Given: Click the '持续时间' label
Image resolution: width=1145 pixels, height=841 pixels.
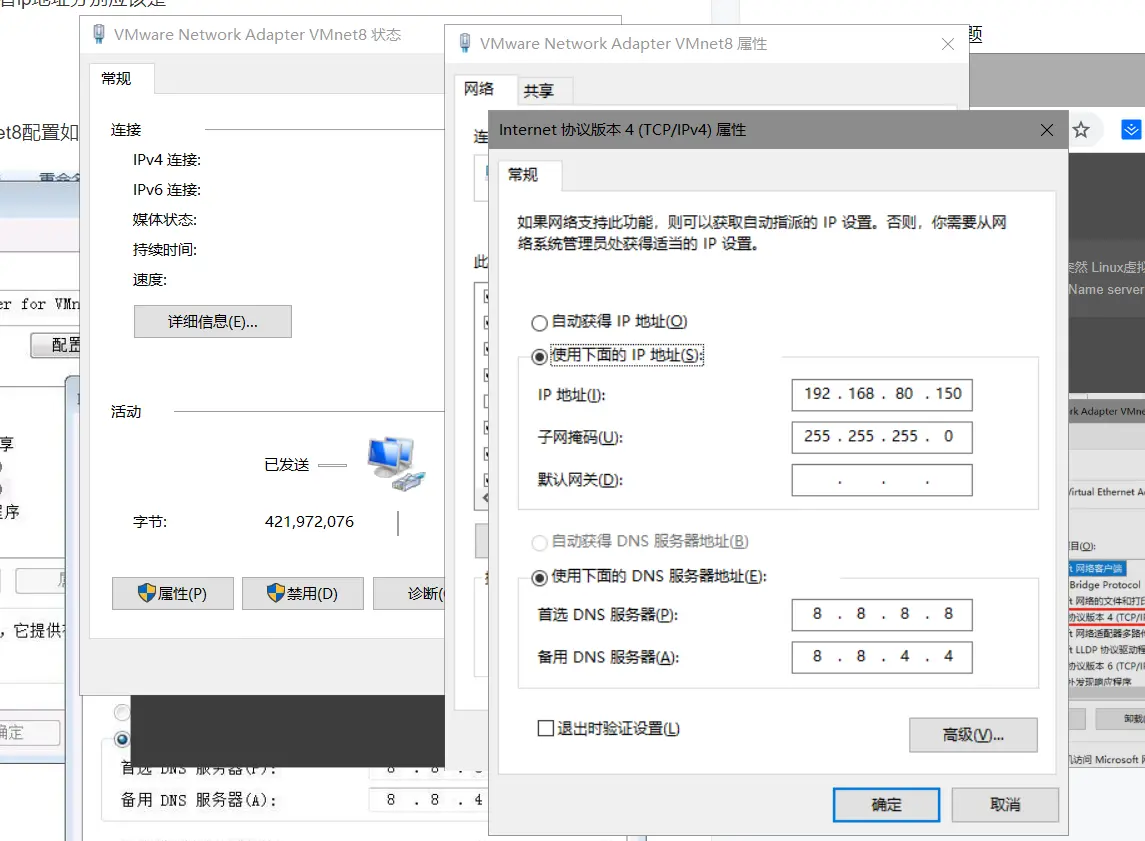Looking at the screenshot, I should coord(164,250).
